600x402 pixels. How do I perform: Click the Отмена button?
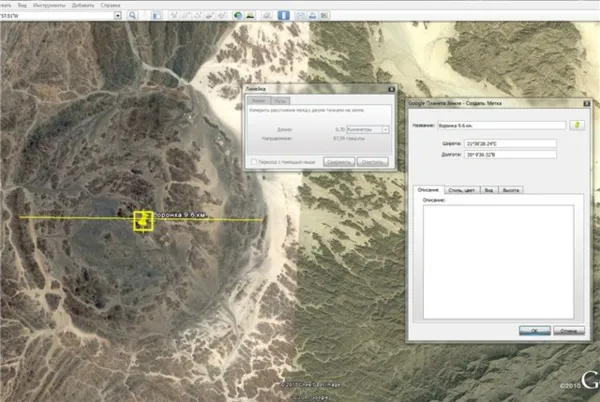567,330
